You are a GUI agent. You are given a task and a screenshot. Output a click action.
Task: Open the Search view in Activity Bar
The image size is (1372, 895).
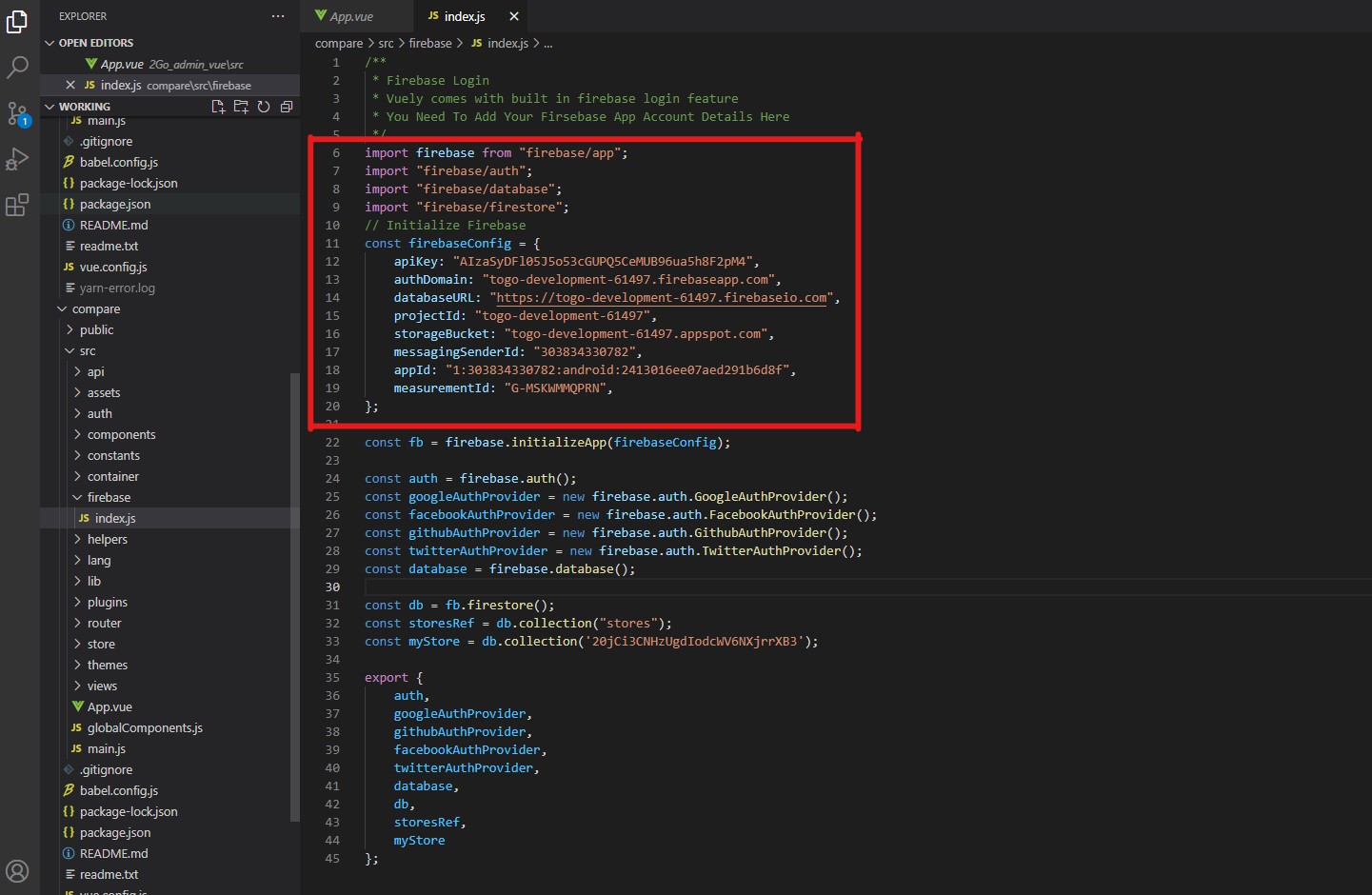pos(18,68)
